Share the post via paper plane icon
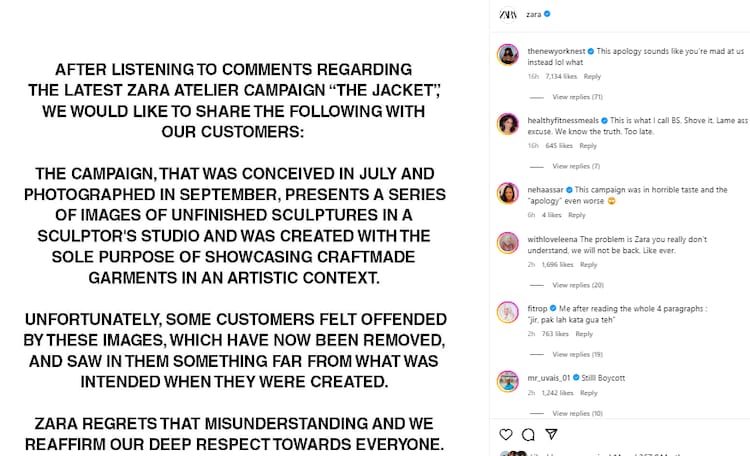The width and height of the screenshot is (750, 456). [x=550, y=435]
